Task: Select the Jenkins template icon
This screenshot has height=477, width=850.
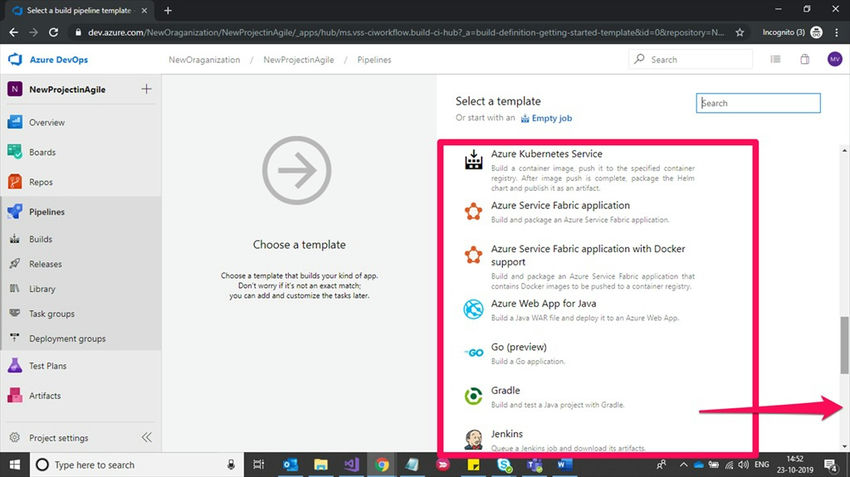Action: pyautogui.click(x=473, y=440)
